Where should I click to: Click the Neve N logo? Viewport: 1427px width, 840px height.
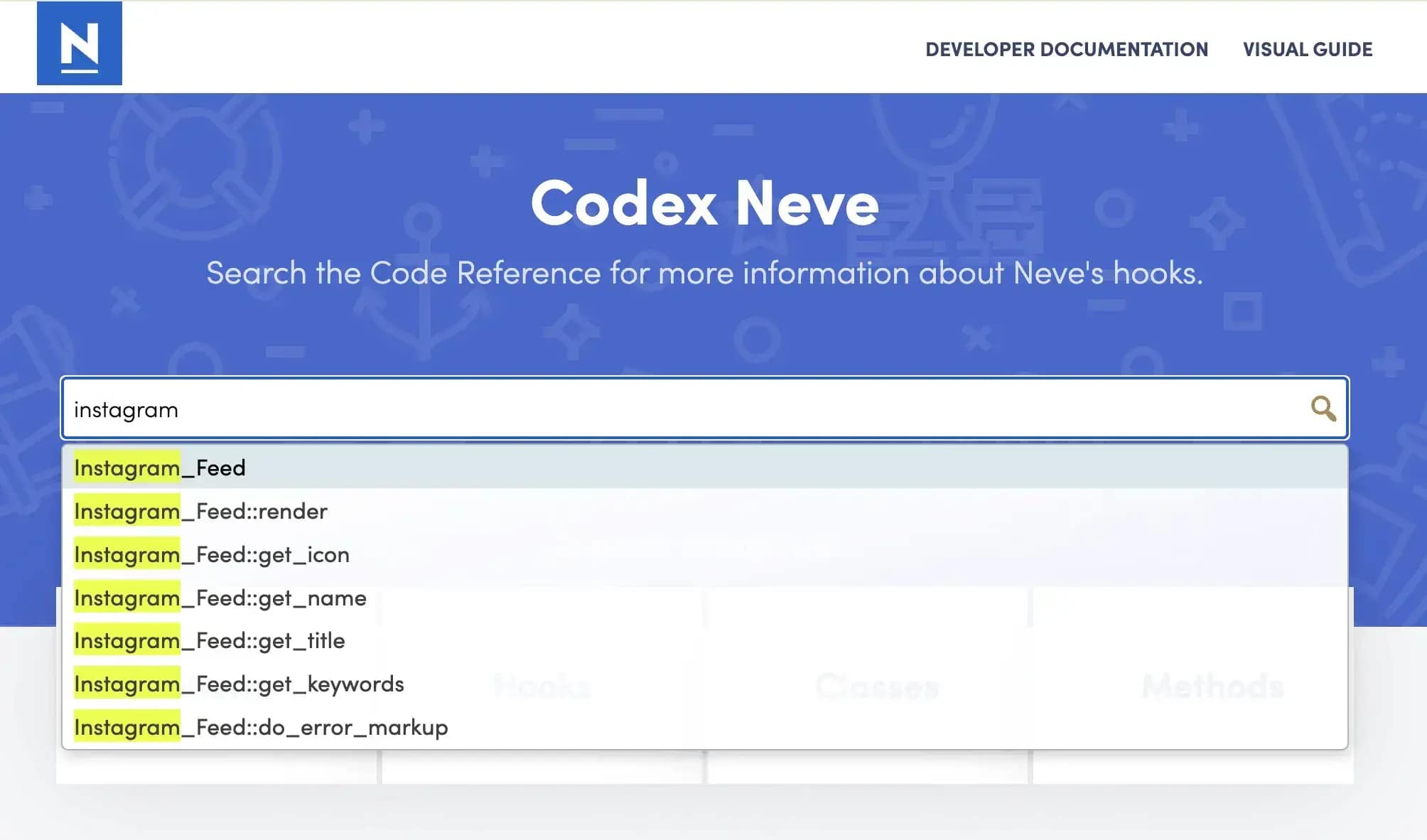pos(80,43)
